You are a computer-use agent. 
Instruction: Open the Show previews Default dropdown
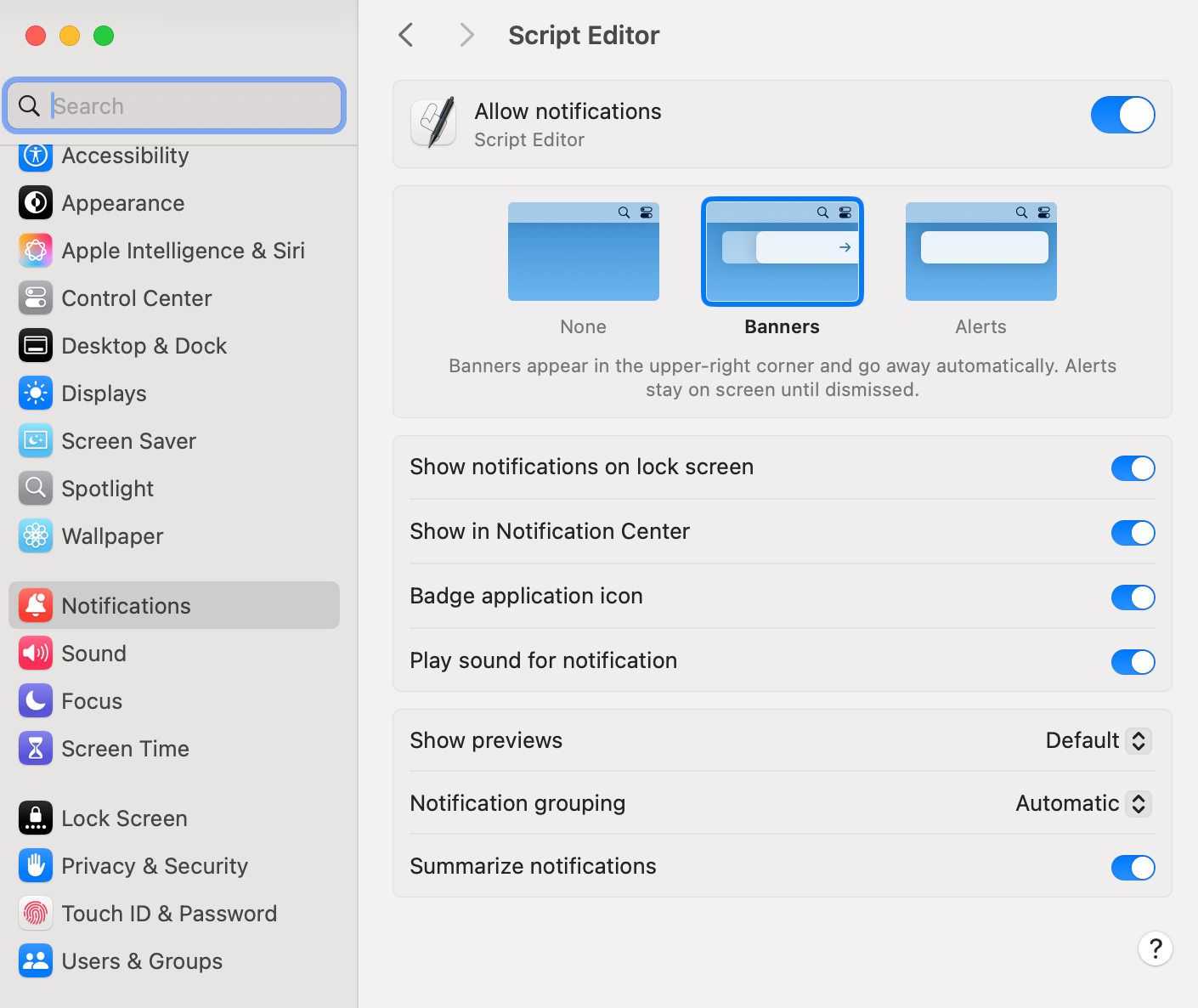pyautogui.click(x=1099, y=740)
